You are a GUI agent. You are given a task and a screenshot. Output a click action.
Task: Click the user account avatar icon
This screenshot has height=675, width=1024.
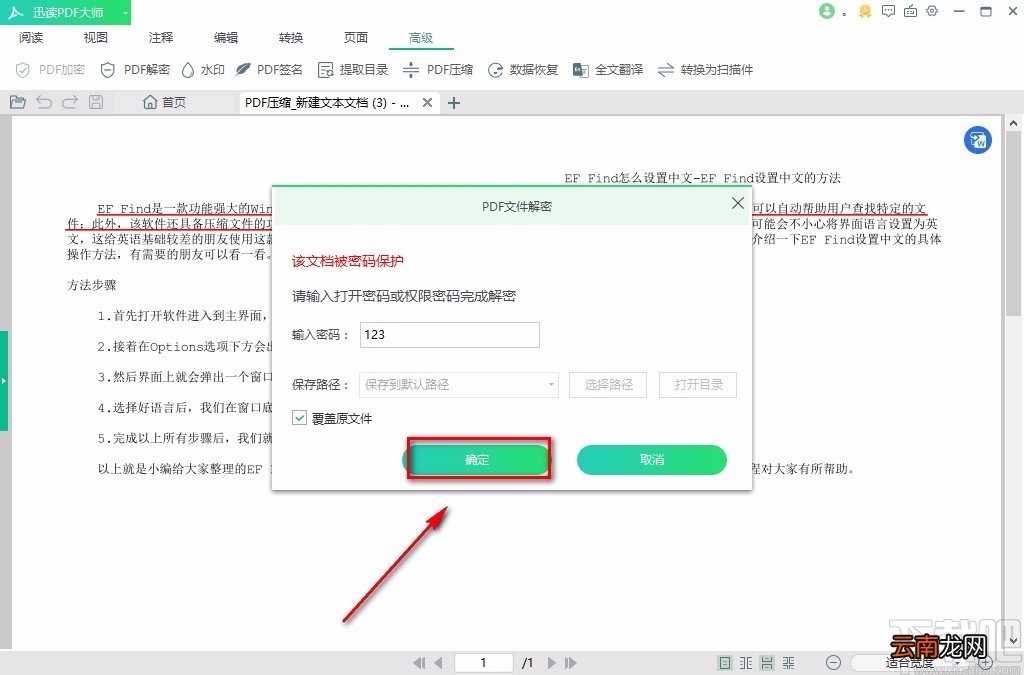click(827, 11)
